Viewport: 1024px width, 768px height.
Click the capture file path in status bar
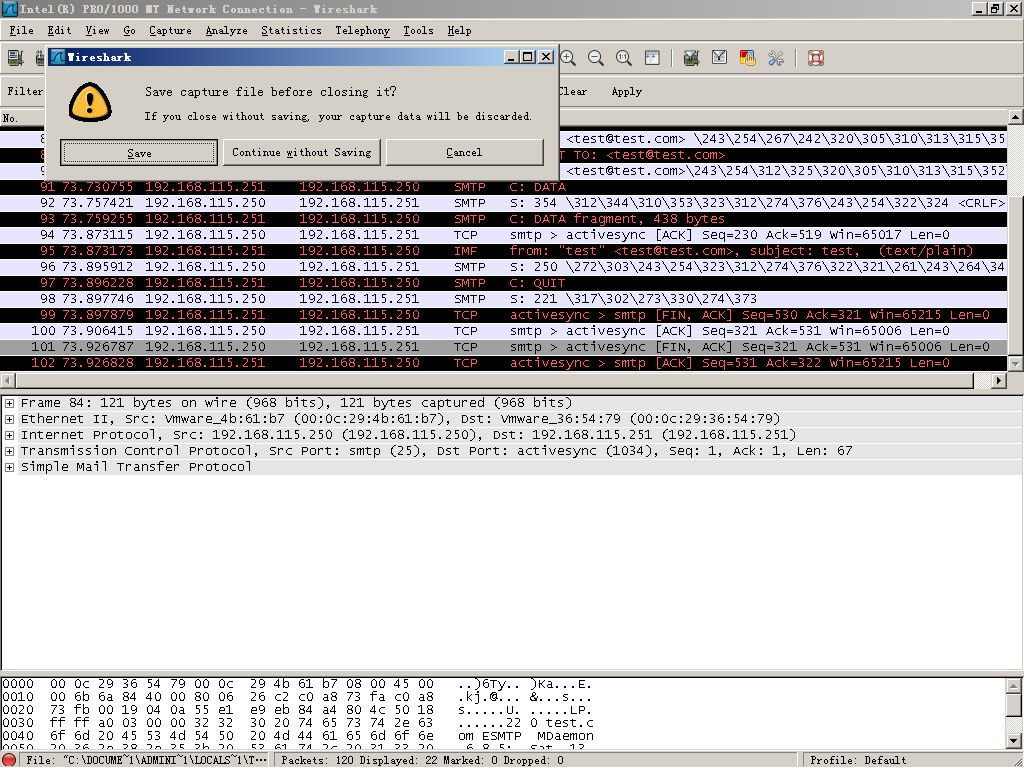pos(146,760)
